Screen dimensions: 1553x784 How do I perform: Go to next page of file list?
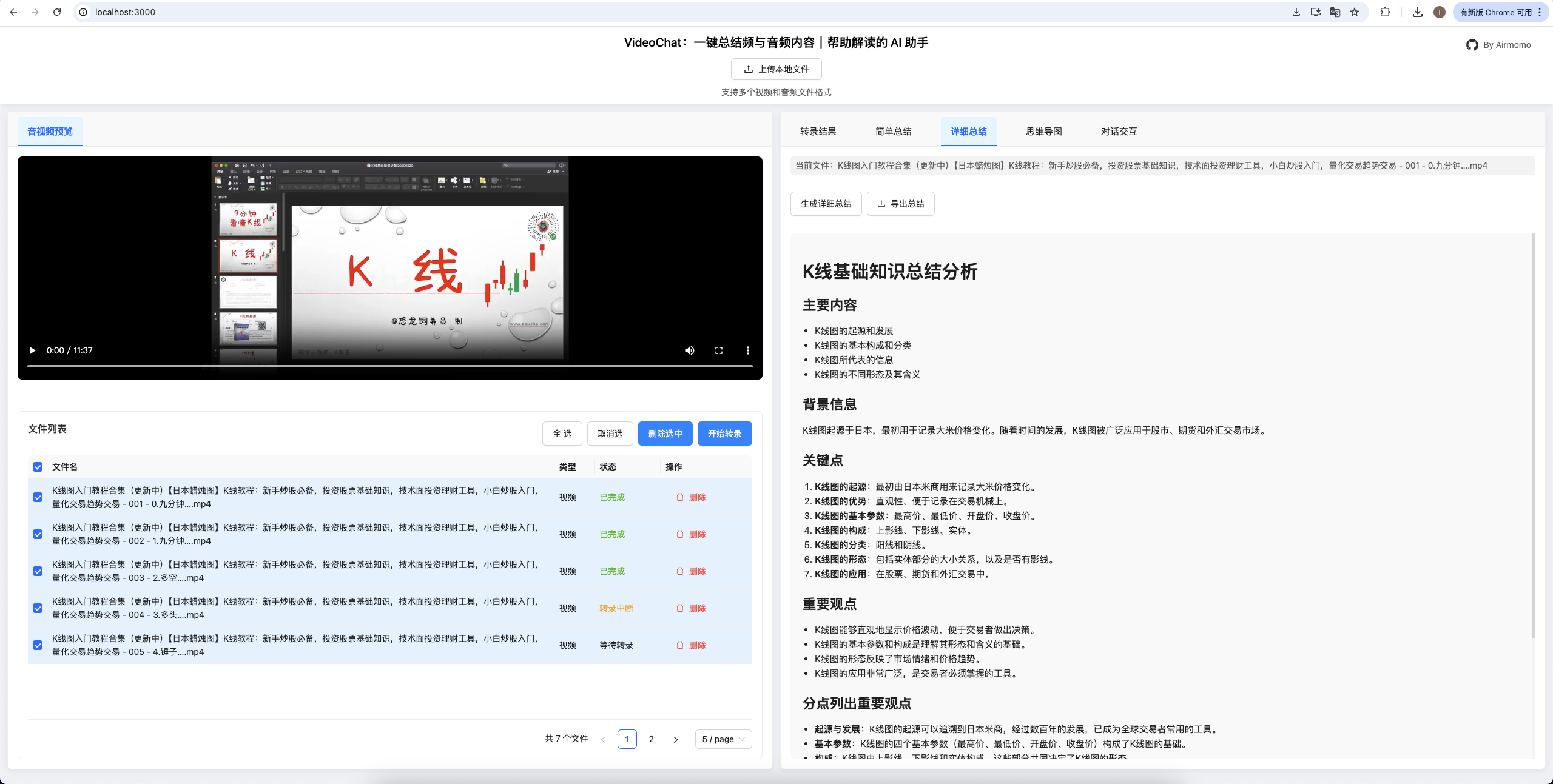pos(676,739)
